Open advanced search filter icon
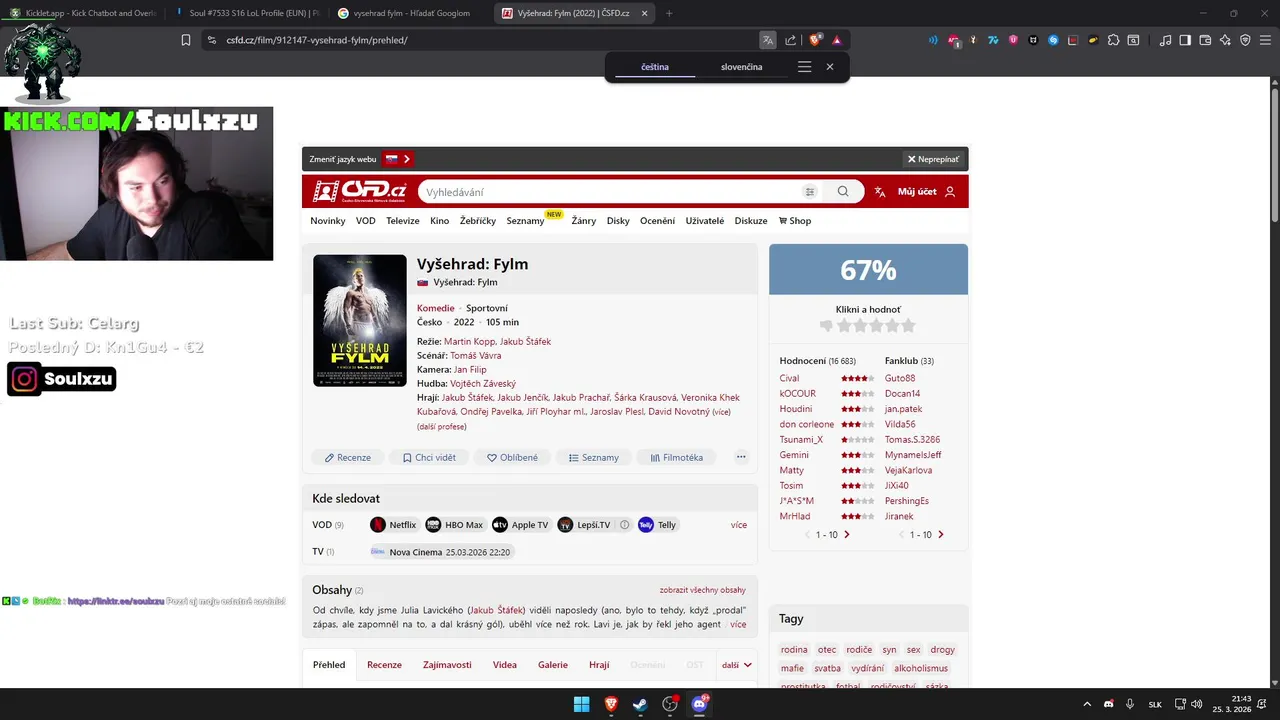Image resolution: width=1280 pixels, height=720 pixels. 810,192
